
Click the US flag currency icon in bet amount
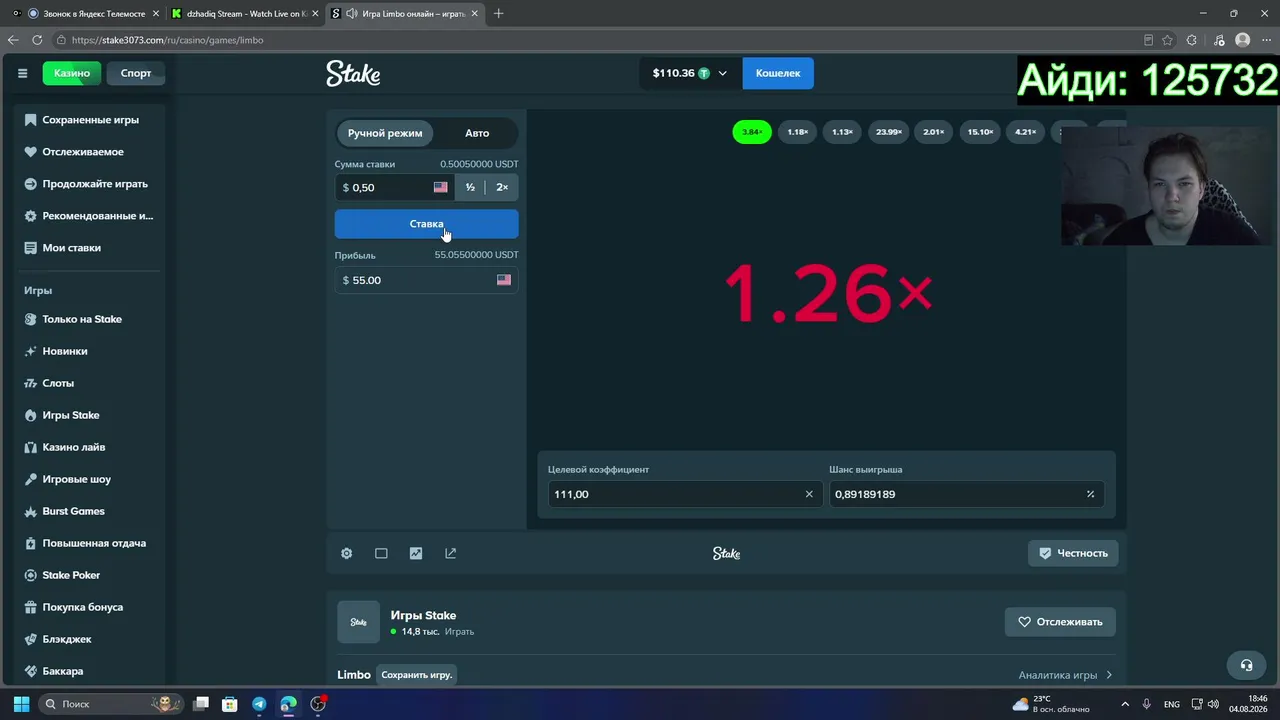coord(440,187)
